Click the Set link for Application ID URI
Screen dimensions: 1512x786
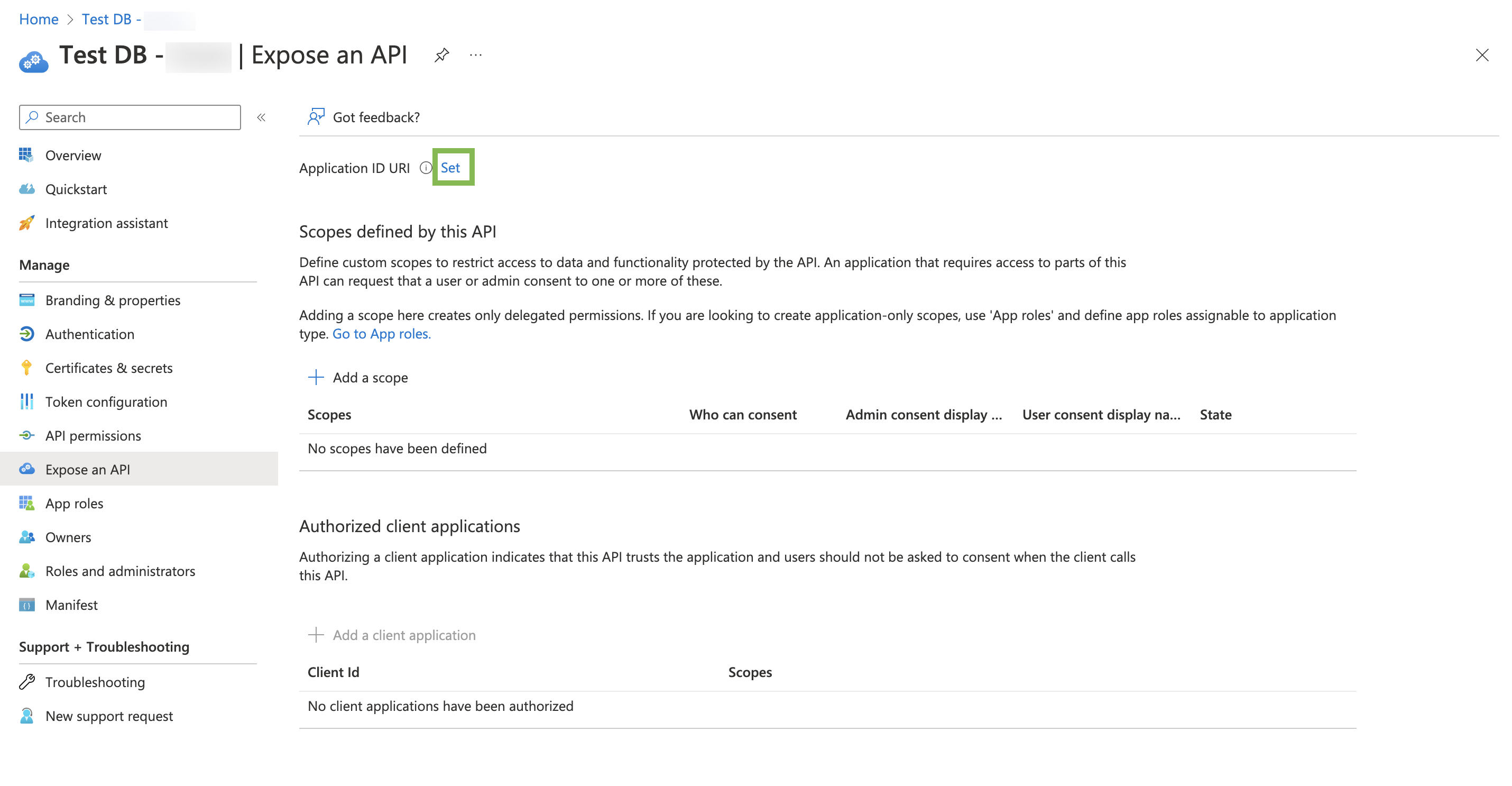point(450,168)
